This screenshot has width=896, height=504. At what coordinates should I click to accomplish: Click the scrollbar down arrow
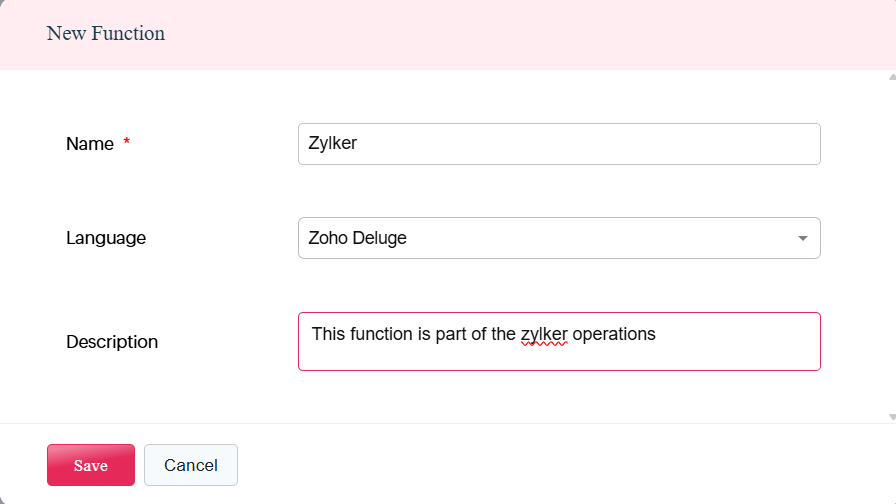pyautogui.click(x=891, y=416)
